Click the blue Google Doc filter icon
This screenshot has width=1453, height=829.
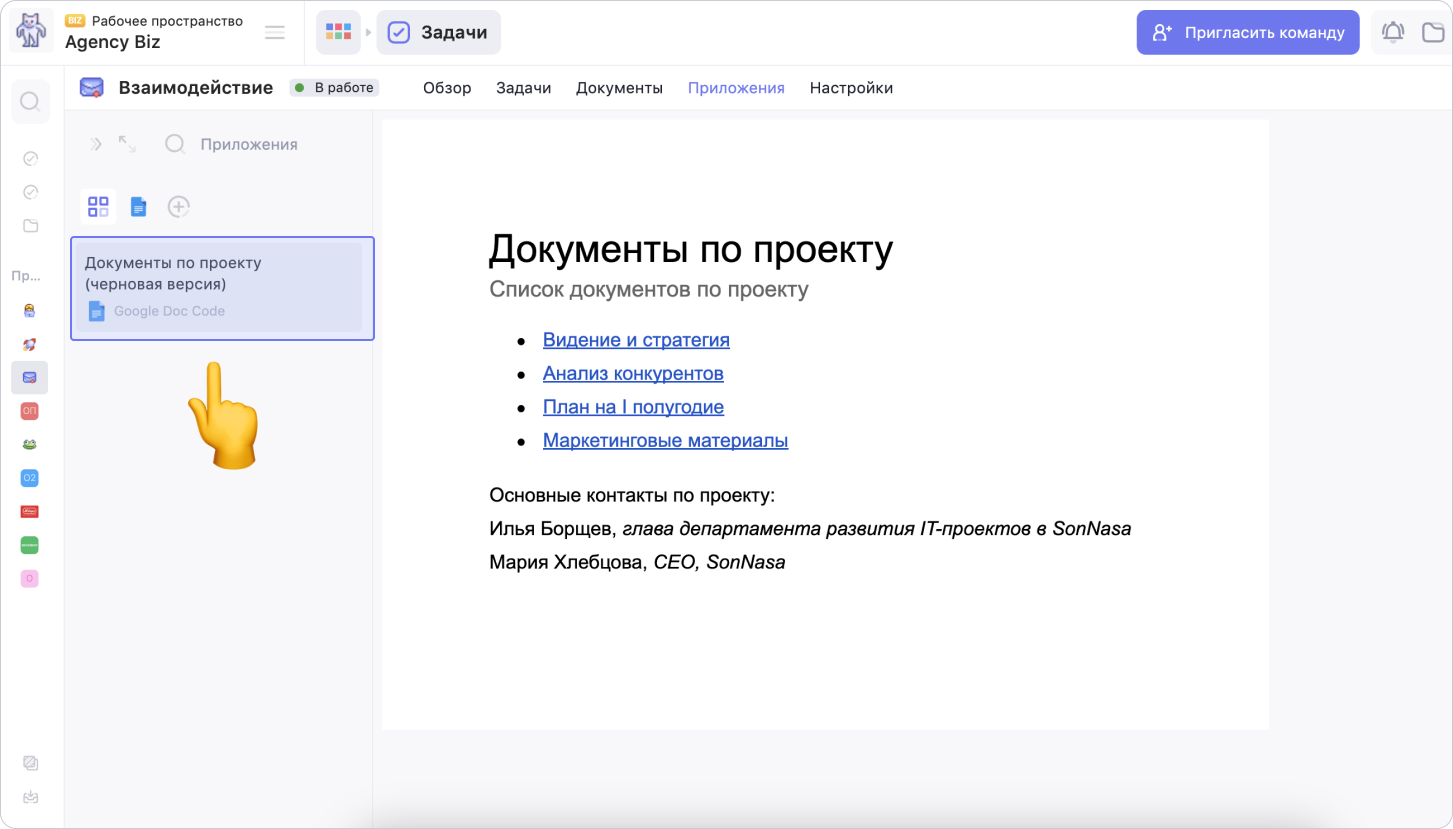coord(138,207)
